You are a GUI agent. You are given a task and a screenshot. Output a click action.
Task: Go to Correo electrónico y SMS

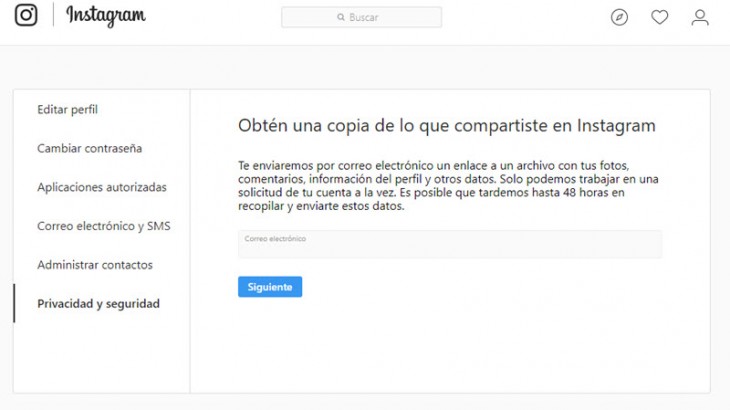tap(104, 226)
